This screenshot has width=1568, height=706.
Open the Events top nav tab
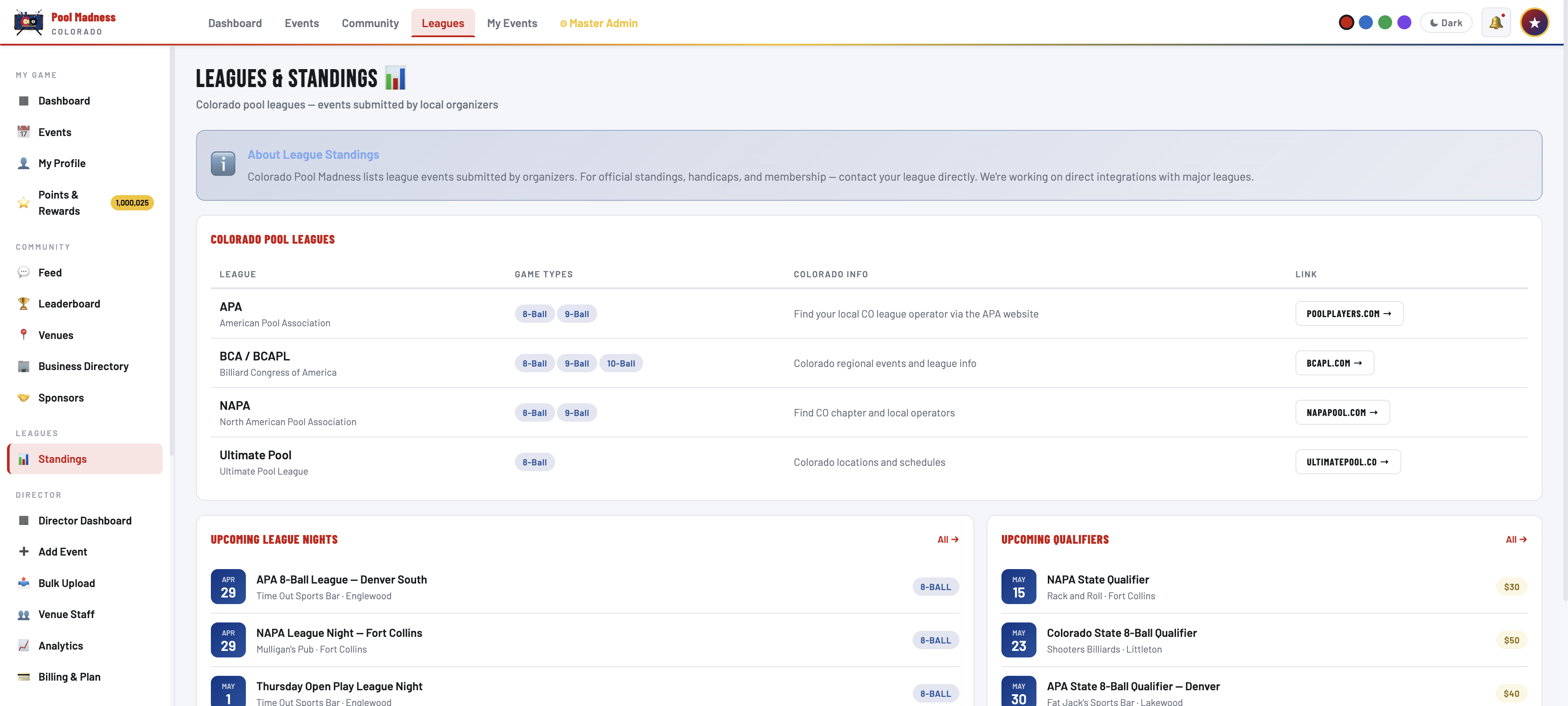point(302,23)
